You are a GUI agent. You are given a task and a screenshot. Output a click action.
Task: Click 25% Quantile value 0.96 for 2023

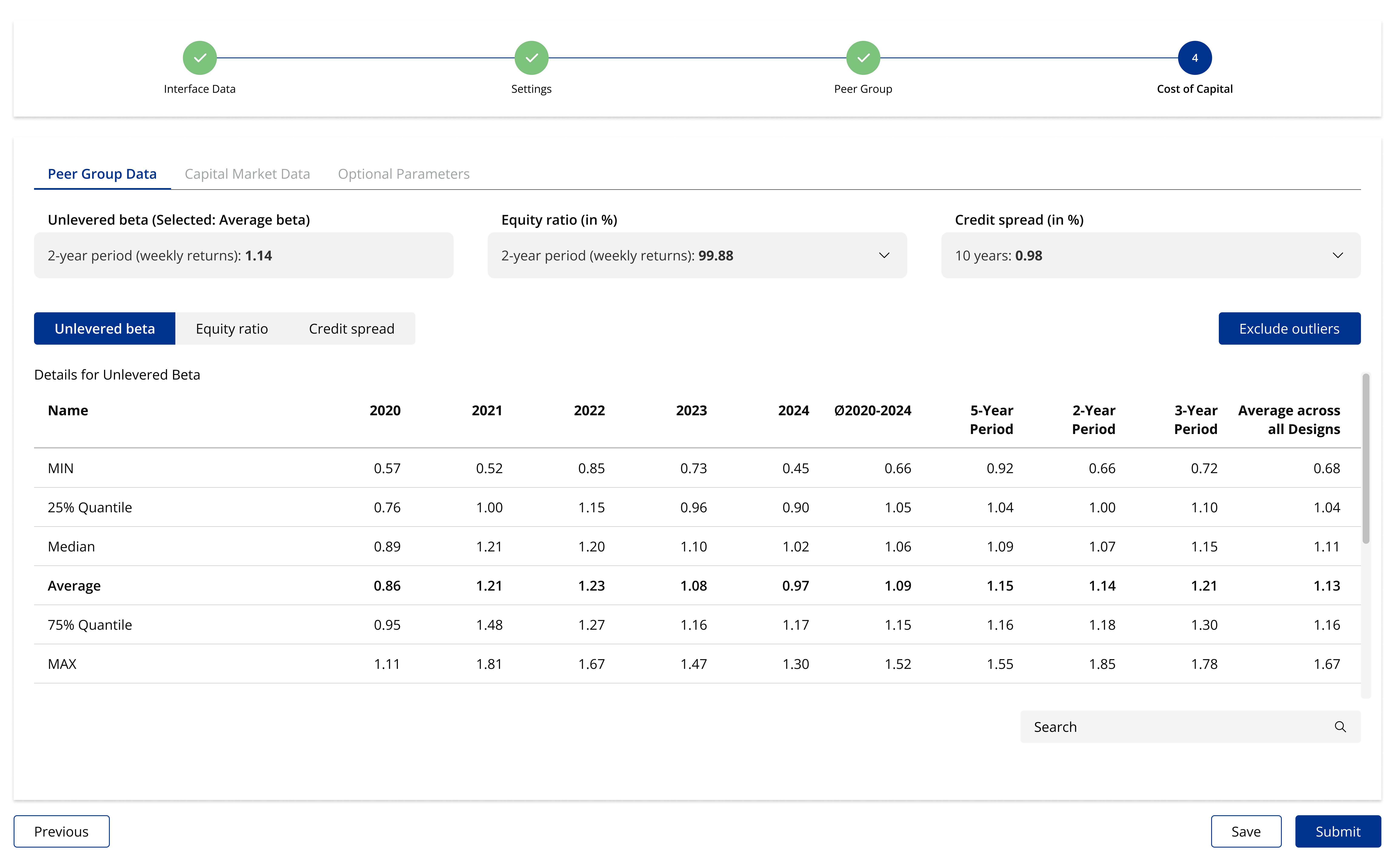pos(693,507)
